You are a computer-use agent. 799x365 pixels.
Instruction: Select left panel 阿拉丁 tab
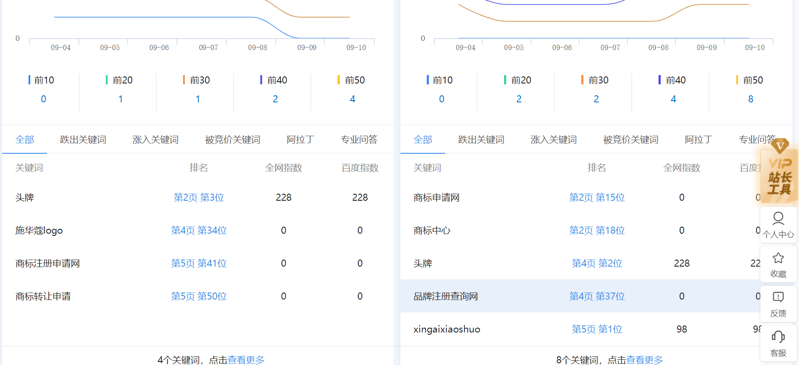point(300,139)
